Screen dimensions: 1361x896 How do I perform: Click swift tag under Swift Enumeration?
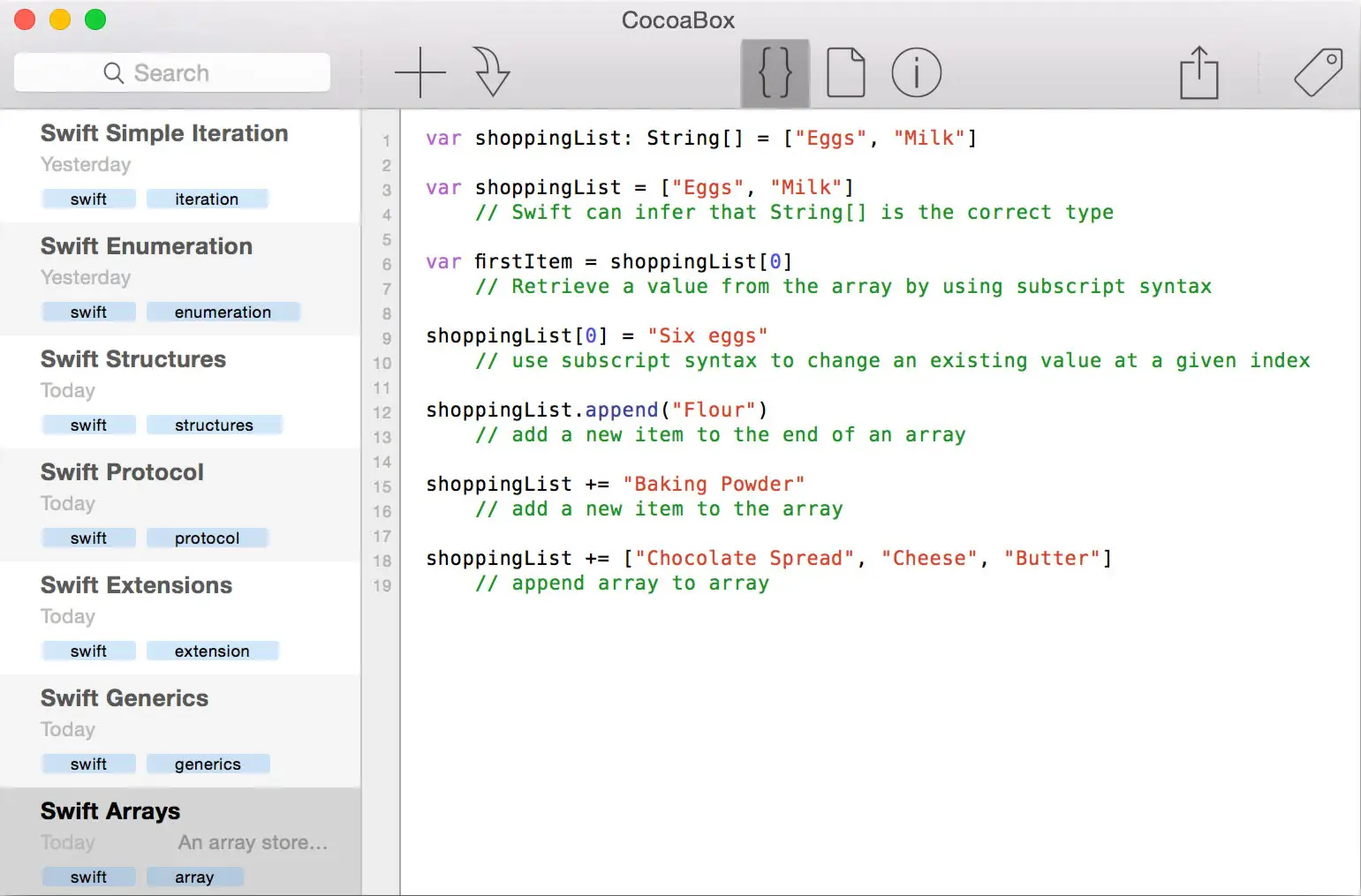[x=88, y=312]
